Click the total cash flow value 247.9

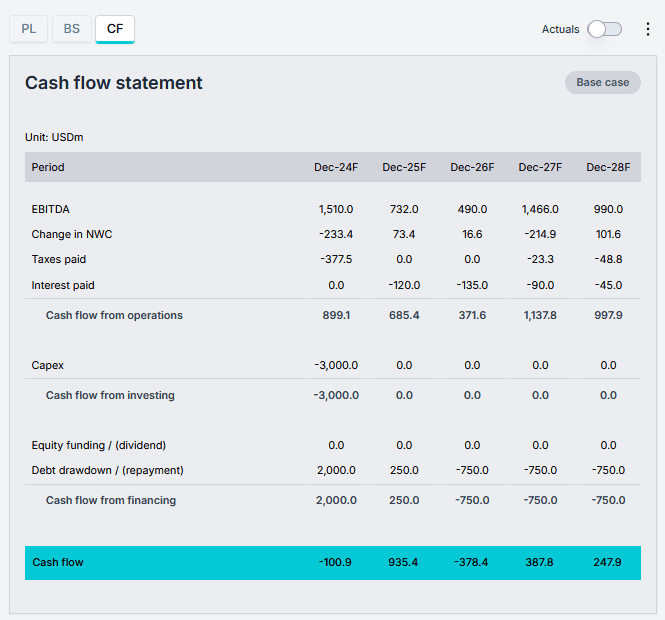pos(607,562)
